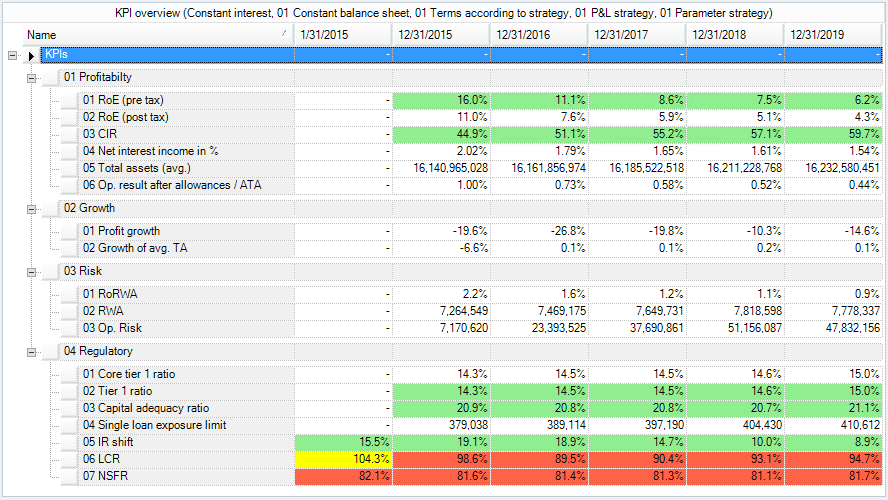Click the sort arrow in Name header
The height and width of the screenshot is (500, 888).
285,34
